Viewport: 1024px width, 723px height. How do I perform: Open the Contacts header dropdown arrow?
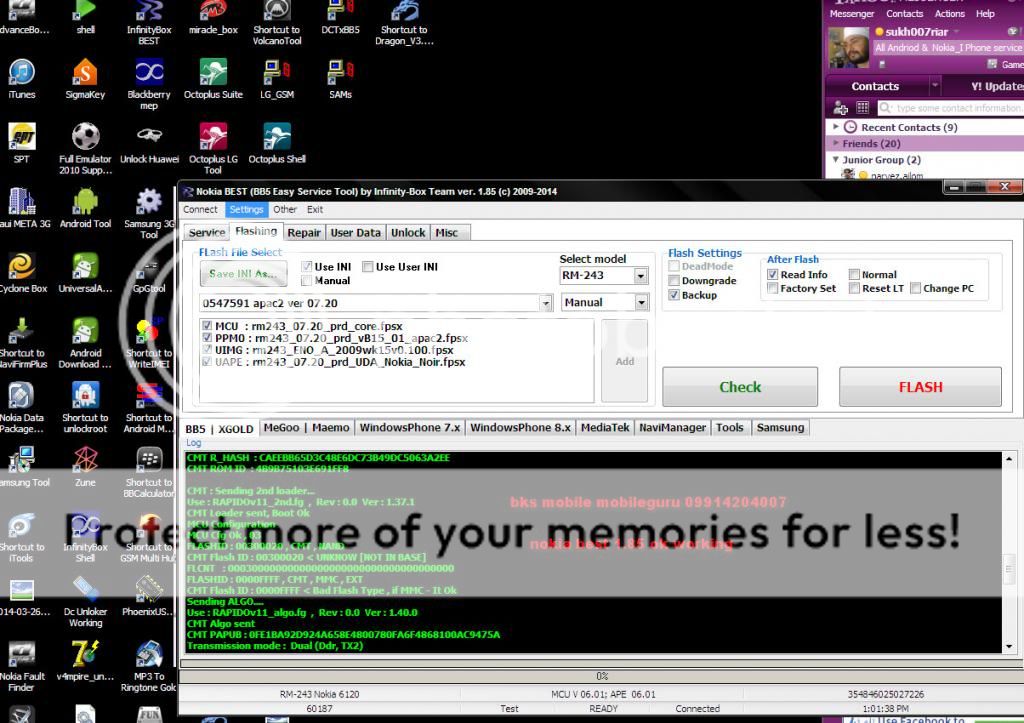(x=935, y=86)
